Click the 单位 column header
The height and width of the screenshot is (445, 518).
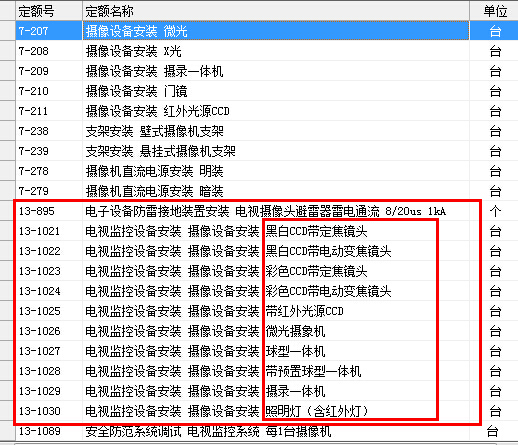495,11
